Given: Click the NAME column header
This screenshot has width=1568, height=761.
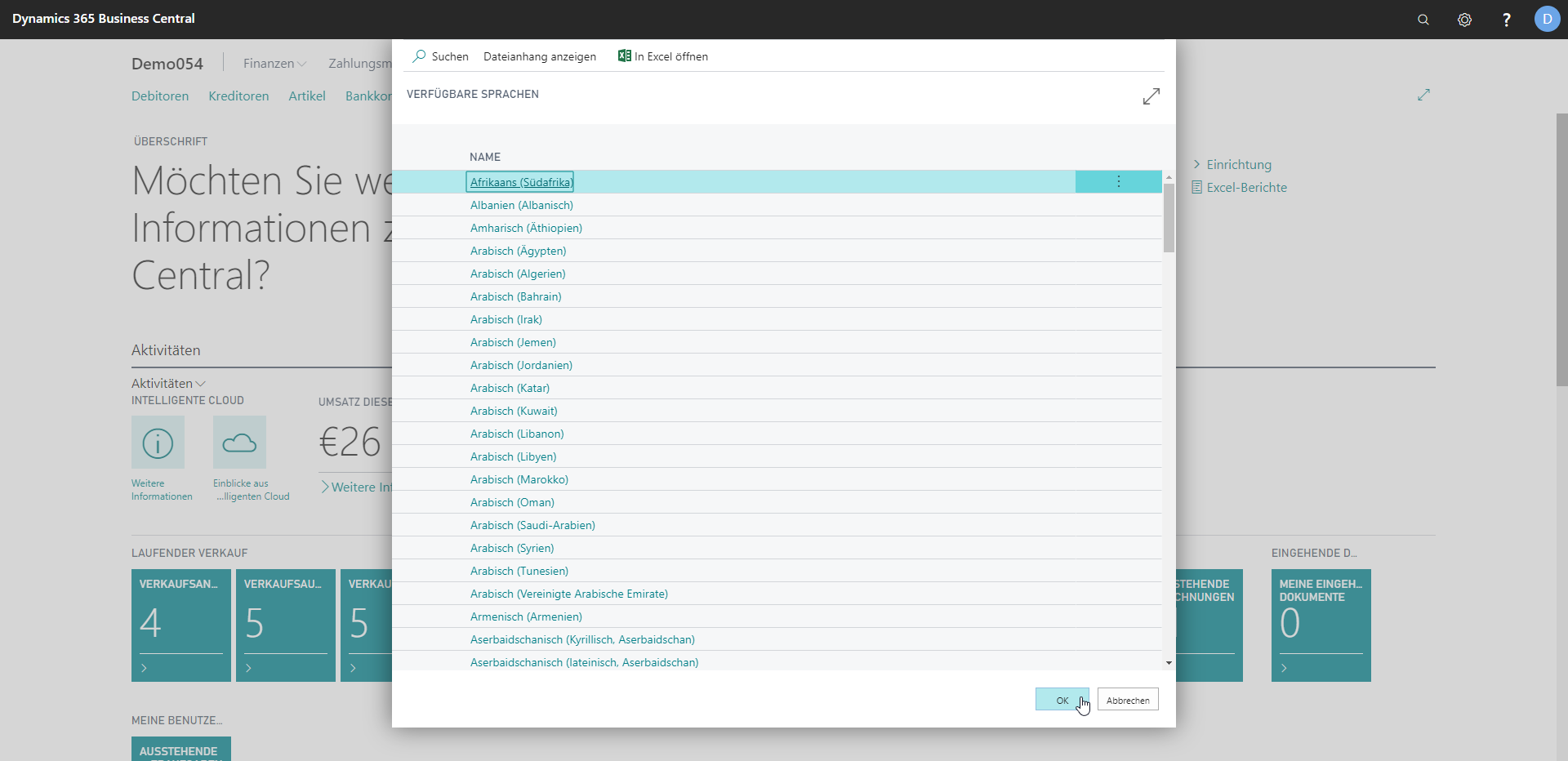Looking at the screenshot, I should pos(485,157).
